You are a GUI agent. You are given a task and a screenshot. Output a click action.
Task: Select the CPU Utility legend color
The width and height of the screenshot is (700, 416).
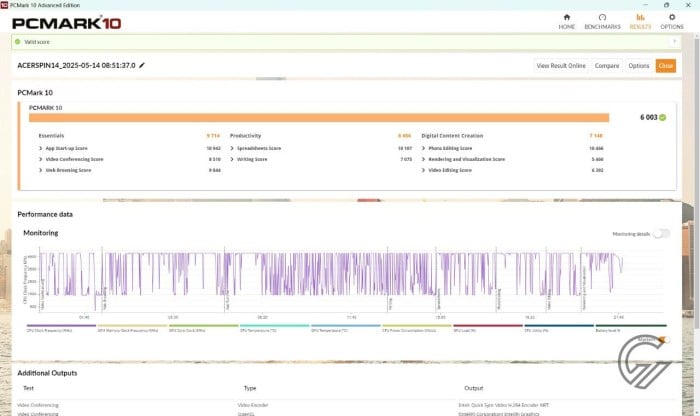[x=559, y=326]
